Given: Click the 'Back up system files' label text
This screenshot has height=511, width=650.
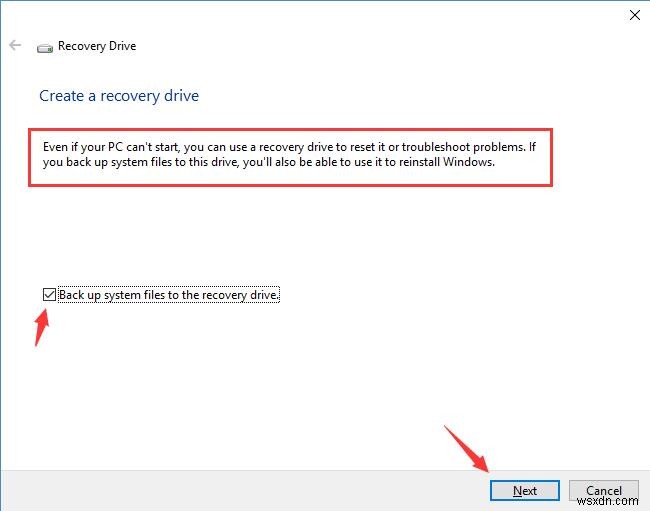Looking at the screenshot, I should (x=169, y=295).
